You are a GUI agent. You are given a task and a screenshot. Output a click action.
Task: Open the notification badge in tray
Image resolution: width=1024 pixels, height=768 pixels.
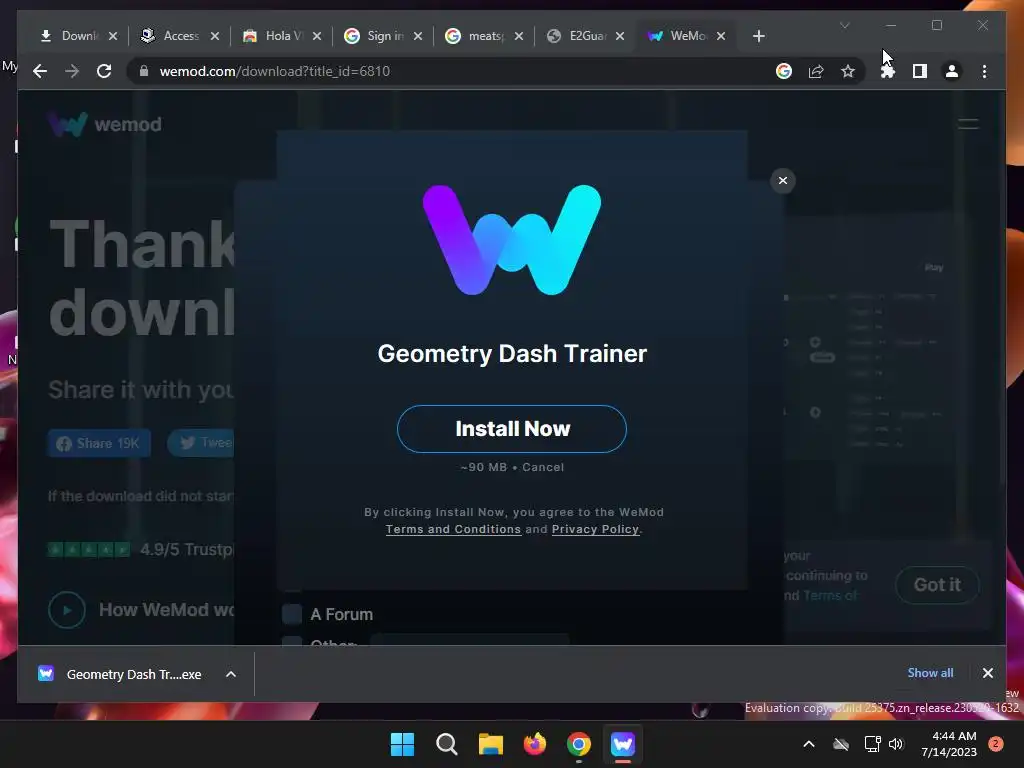(x=996, y=743)
